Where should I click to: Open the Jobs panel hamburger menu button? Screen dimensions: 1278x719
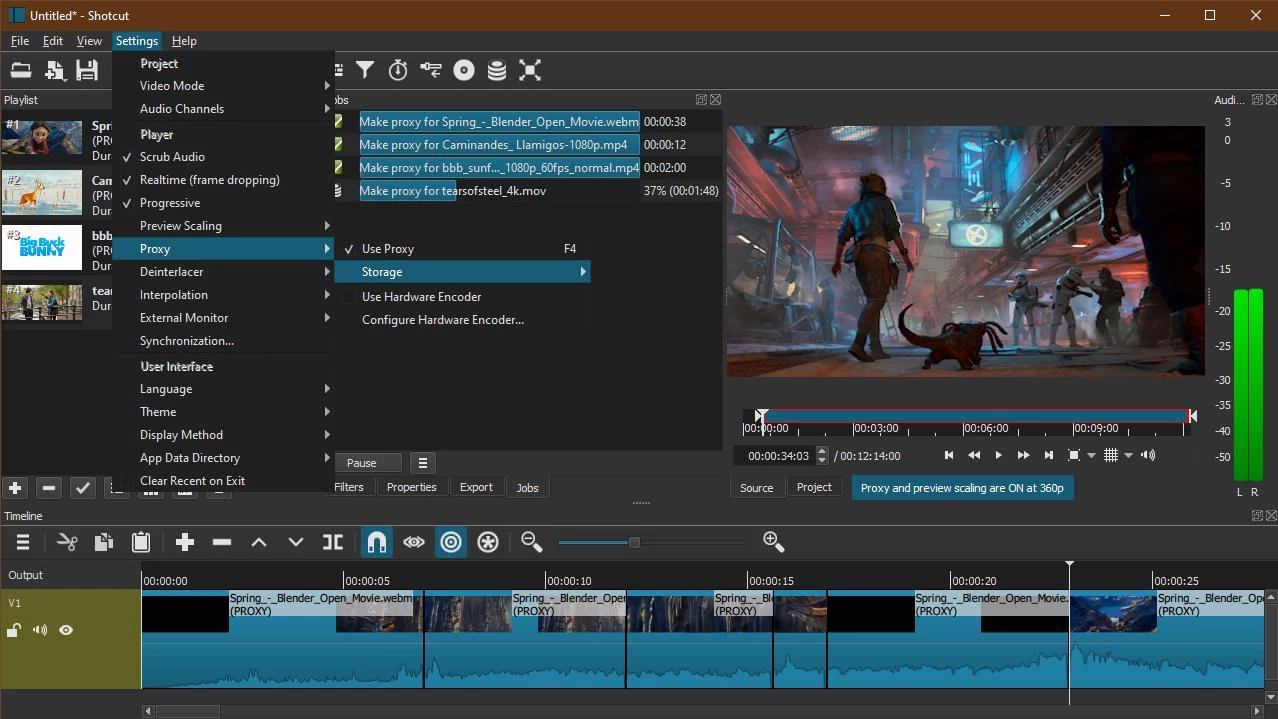(423, 463)
